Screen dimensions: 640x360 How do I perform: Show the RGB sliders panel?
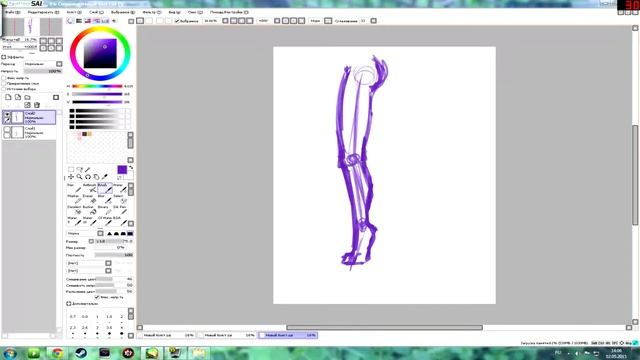(79, 21)
